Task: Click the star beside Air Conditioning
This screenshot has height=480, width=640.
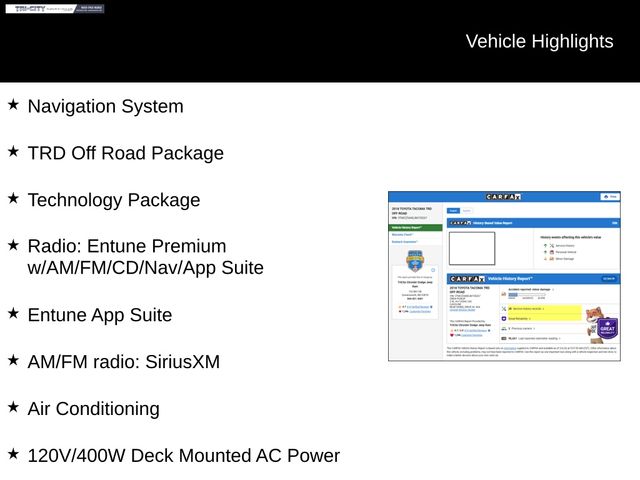Action: (x=13, y=406)
